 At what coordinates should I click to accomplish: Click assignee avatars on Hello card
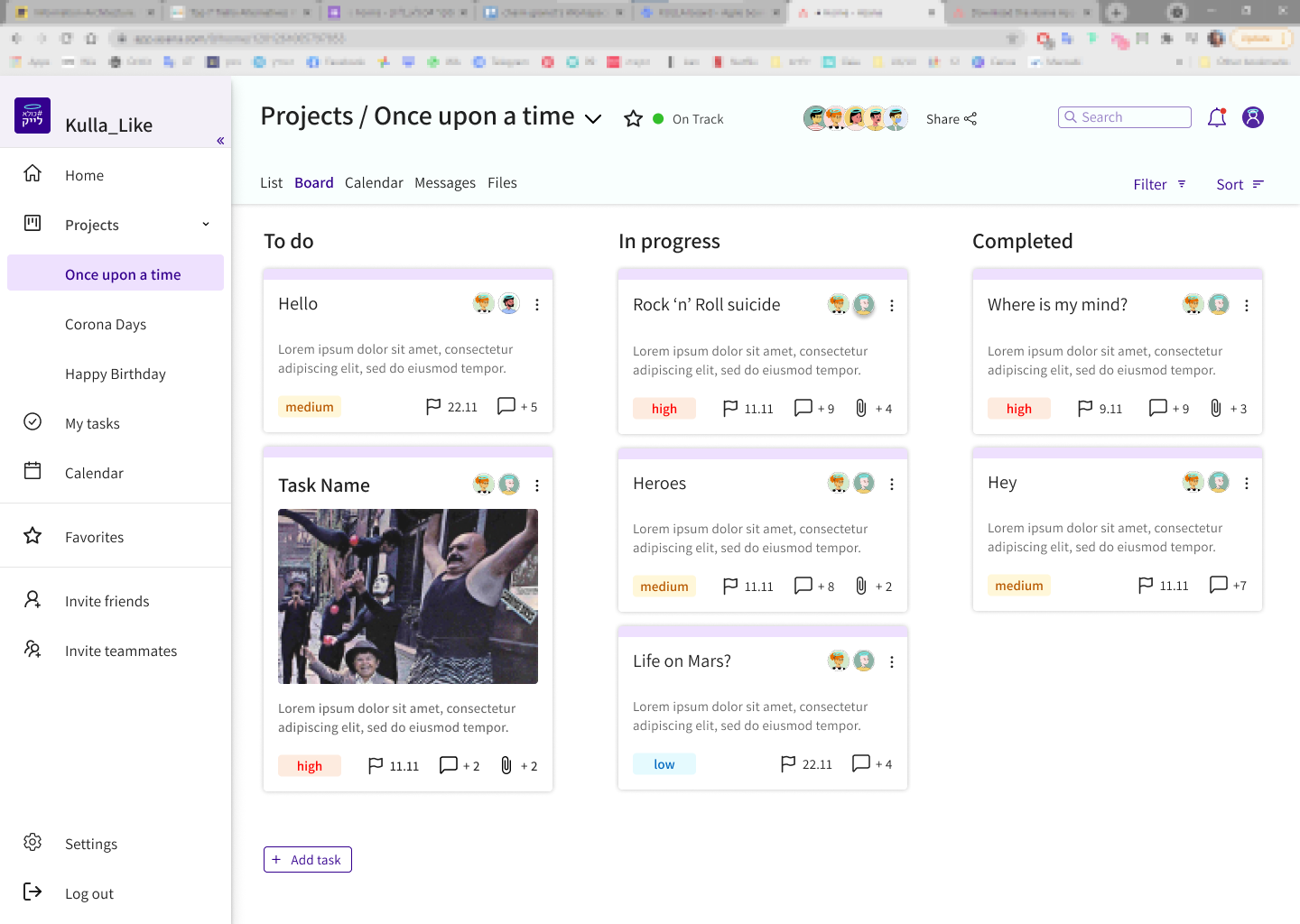coord(497,304)
